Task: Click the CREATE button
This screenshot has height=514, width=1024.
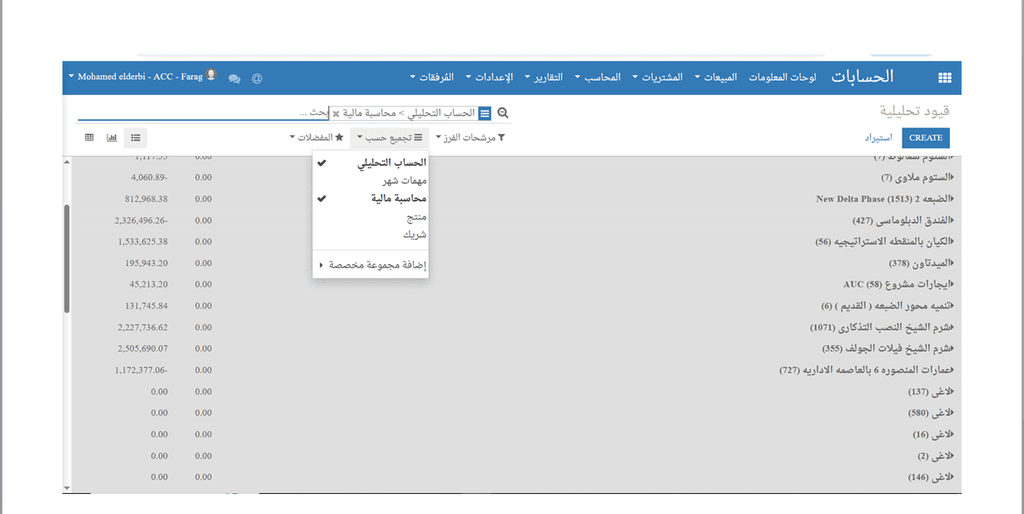Action: tap(925, 138)
